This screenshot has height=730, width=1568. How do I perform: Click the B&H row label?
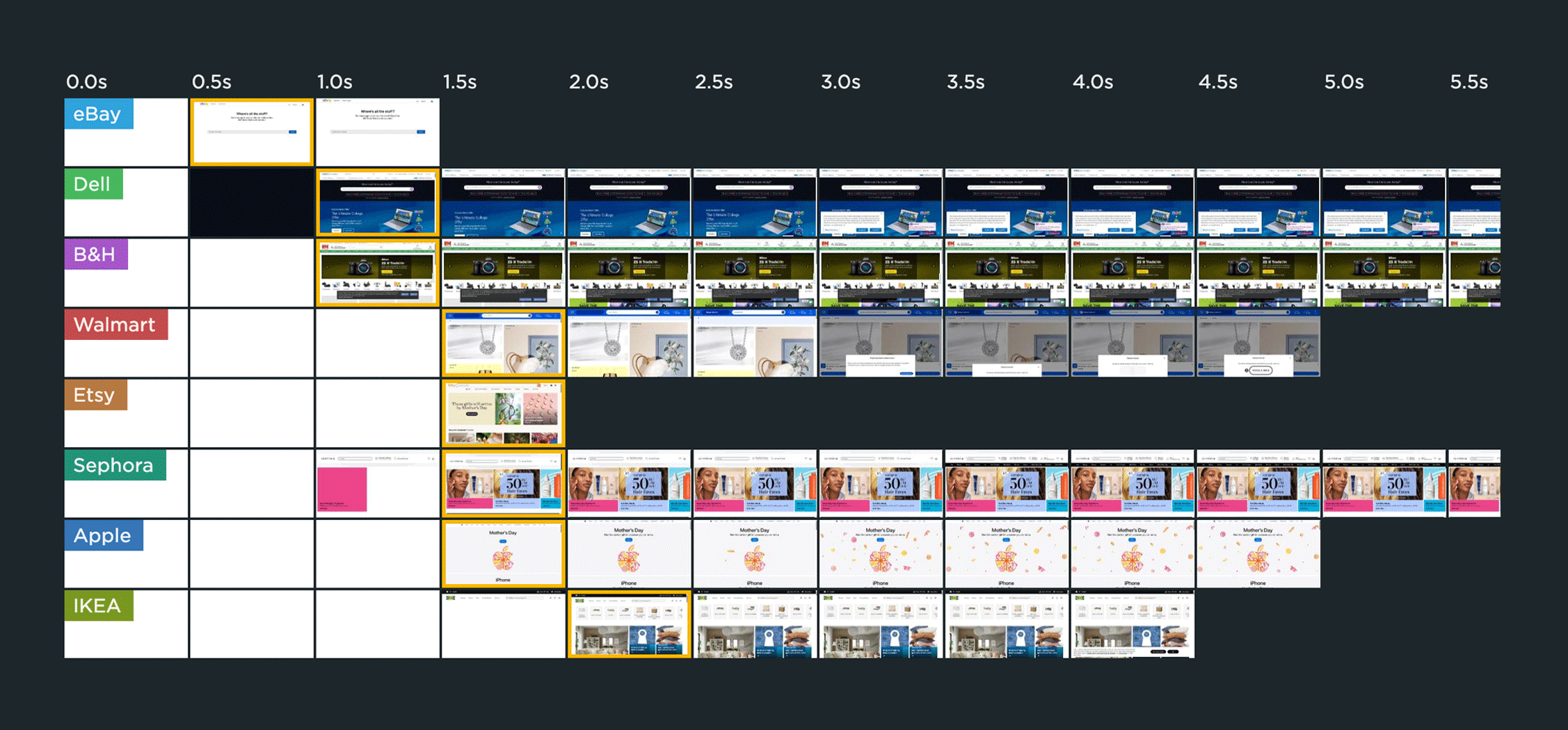click(x=96, y=254)
